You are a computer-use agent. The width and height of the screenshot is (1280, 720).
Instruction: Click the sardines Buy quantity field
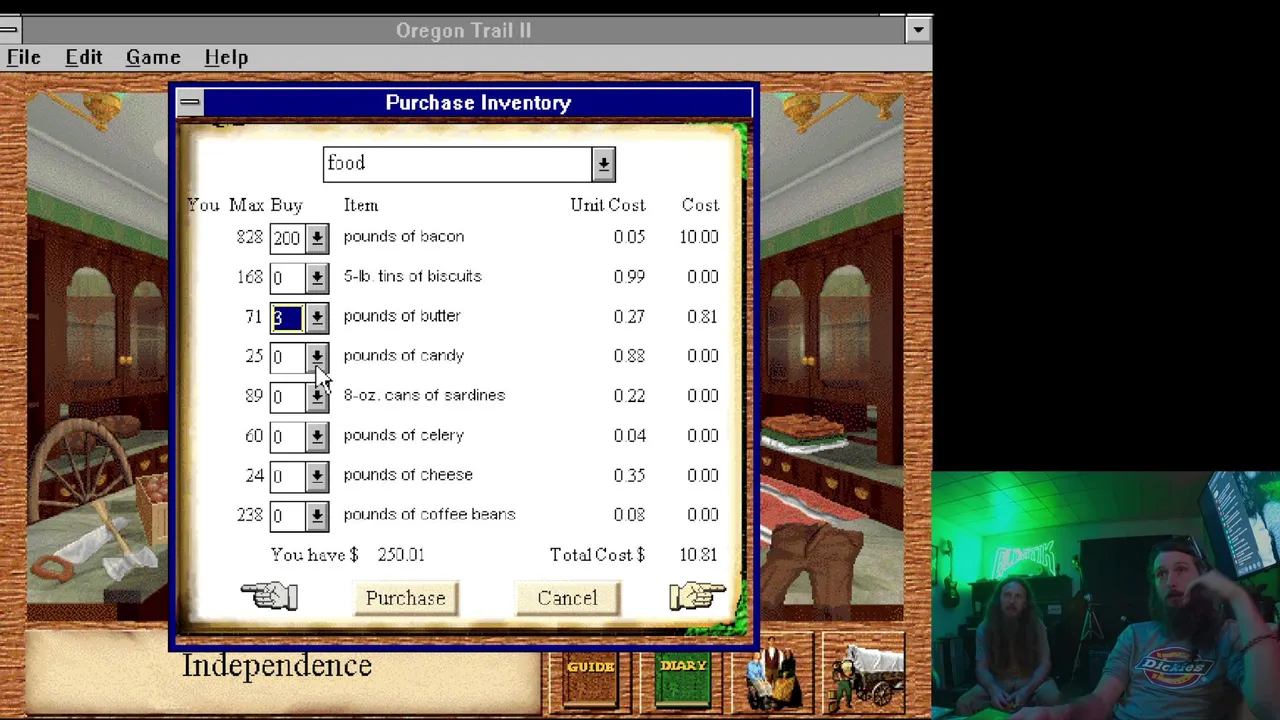(x=287, y=397)
